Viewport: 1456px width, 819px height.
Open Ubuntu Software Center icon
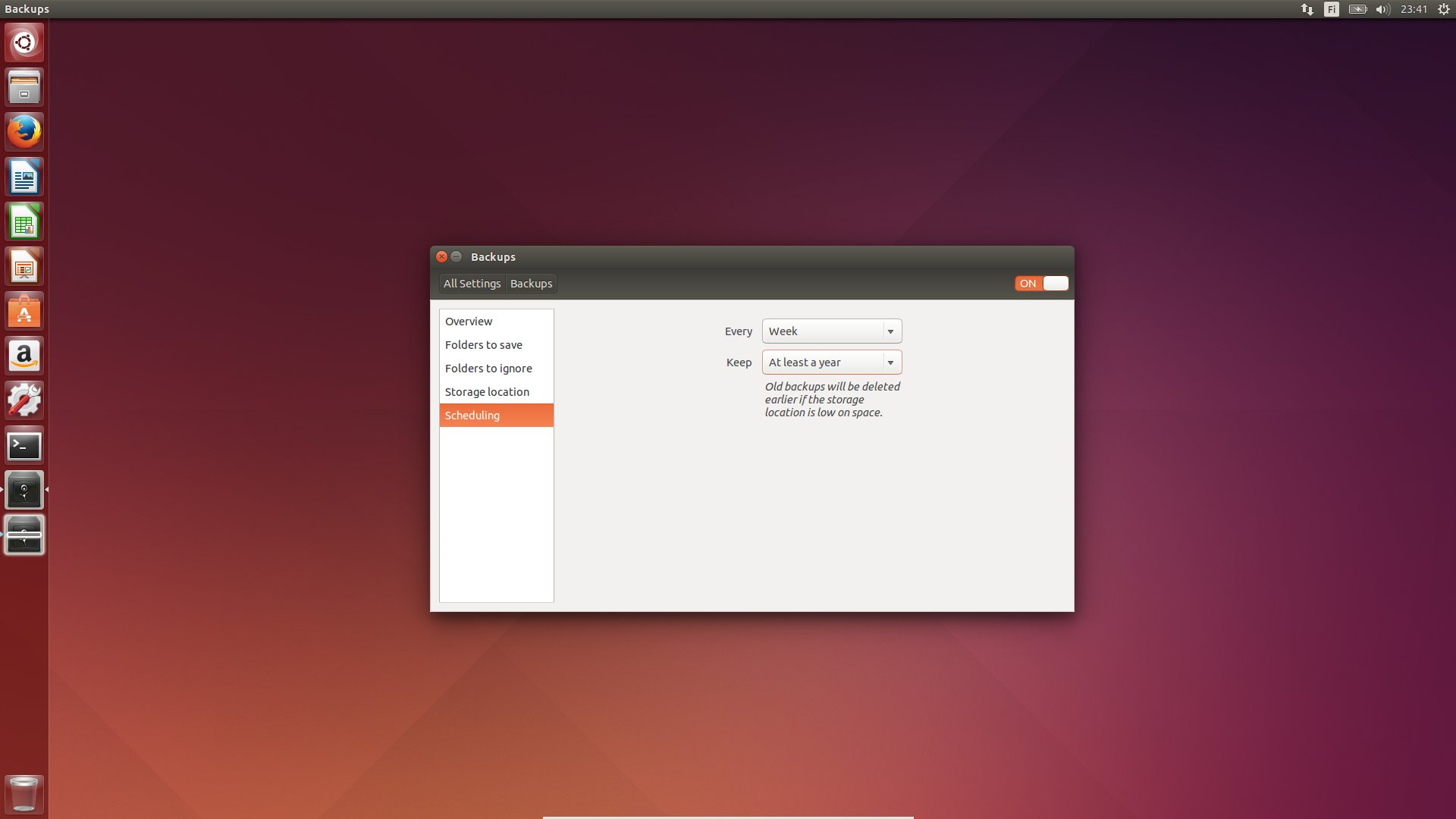pos(24,311)
